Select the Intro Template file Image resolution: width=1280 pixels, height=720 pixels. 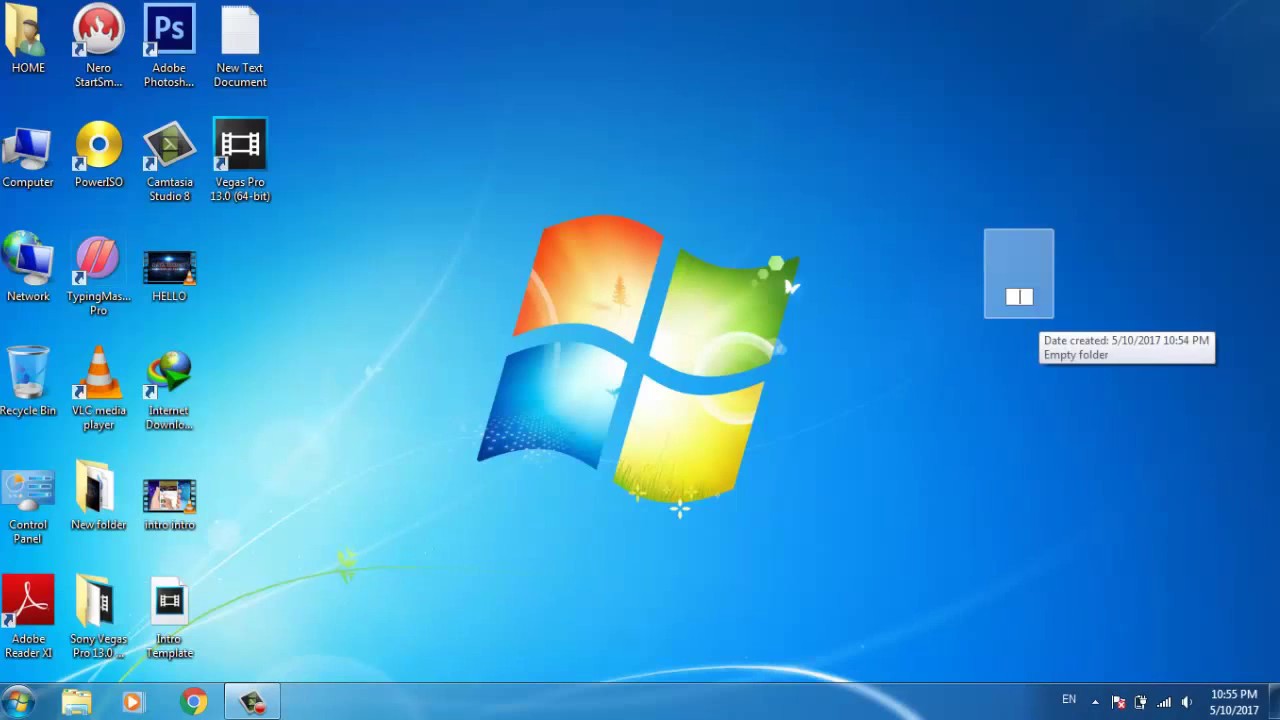[x=169, y=617]
